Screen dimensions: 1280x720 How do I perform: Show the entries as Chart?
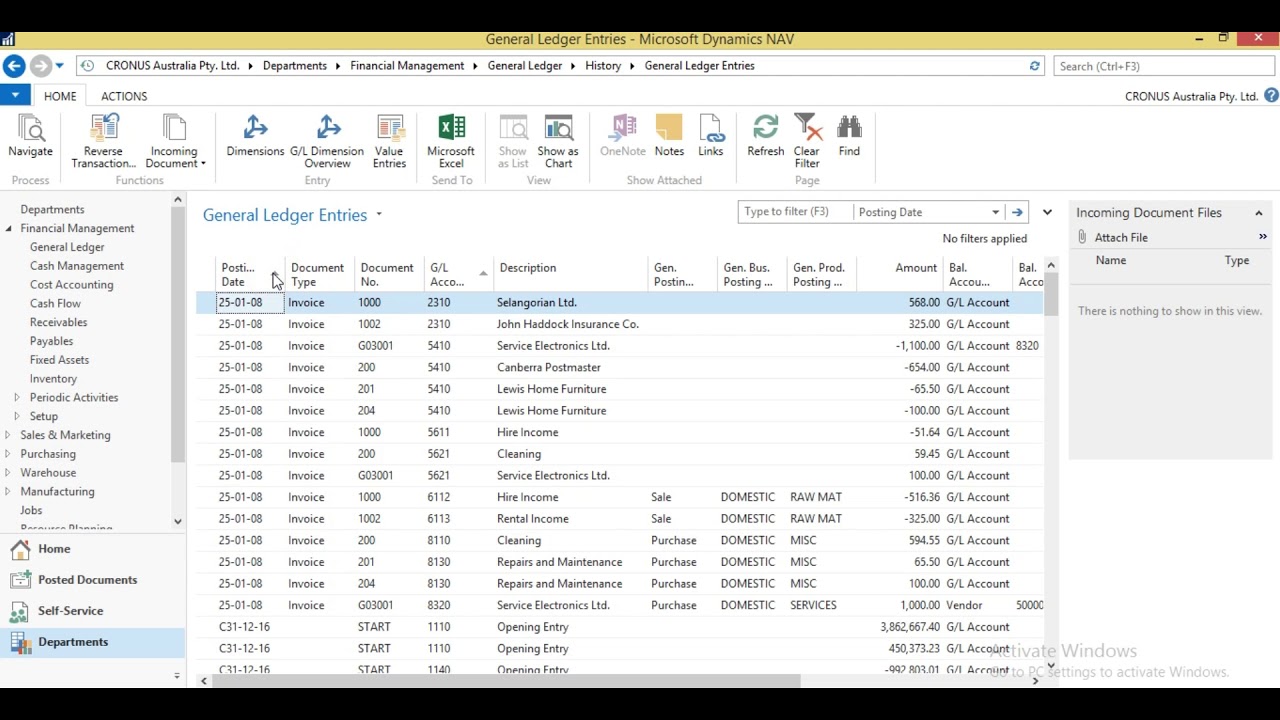pos(558,141)
